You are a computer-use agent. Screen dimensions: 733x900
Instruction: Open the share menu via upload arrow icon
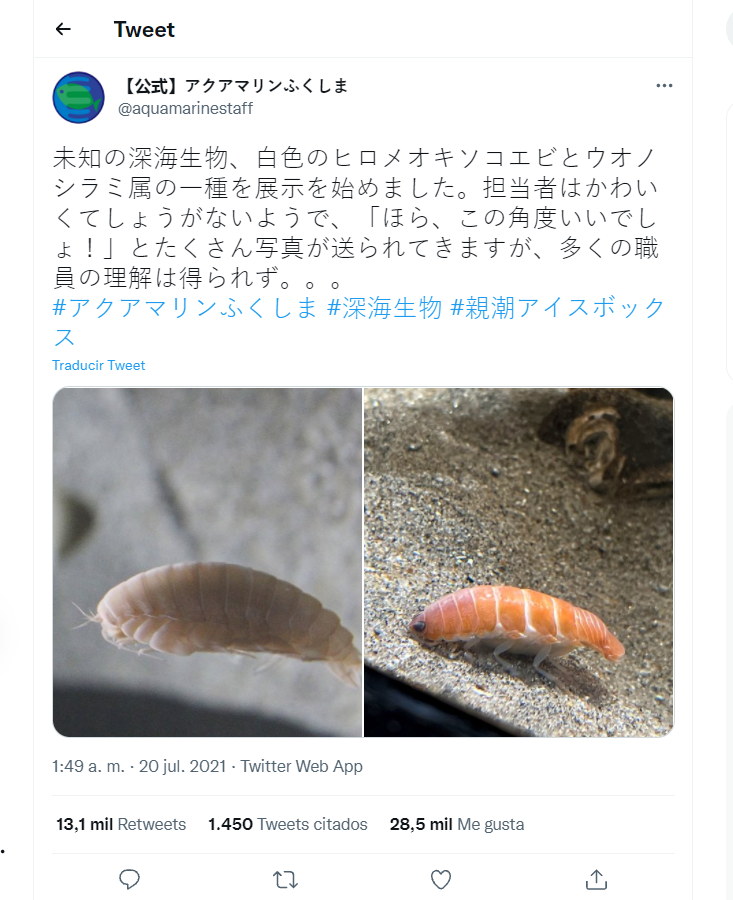coord(596,879)
